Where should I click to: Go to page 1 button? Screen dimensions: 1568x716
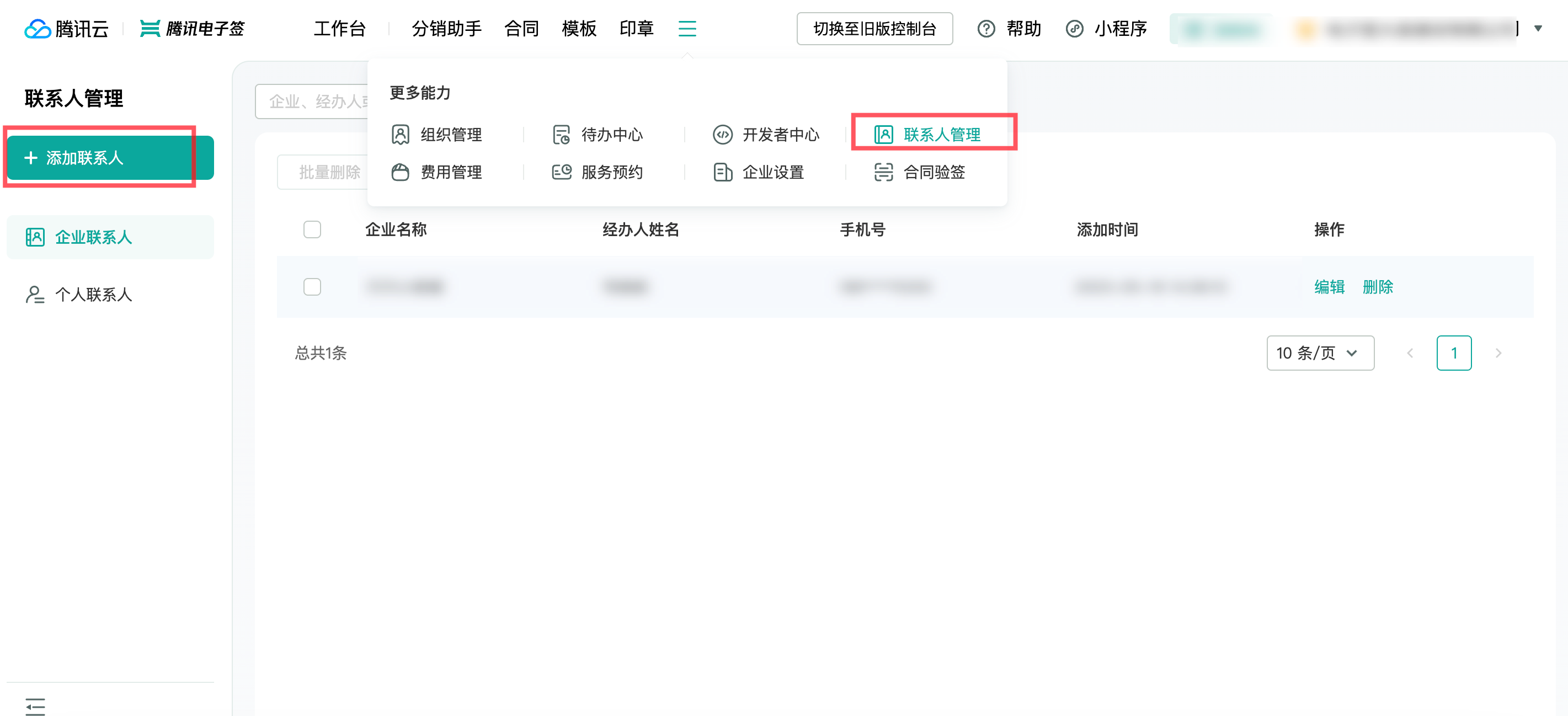pos(1454,353)
